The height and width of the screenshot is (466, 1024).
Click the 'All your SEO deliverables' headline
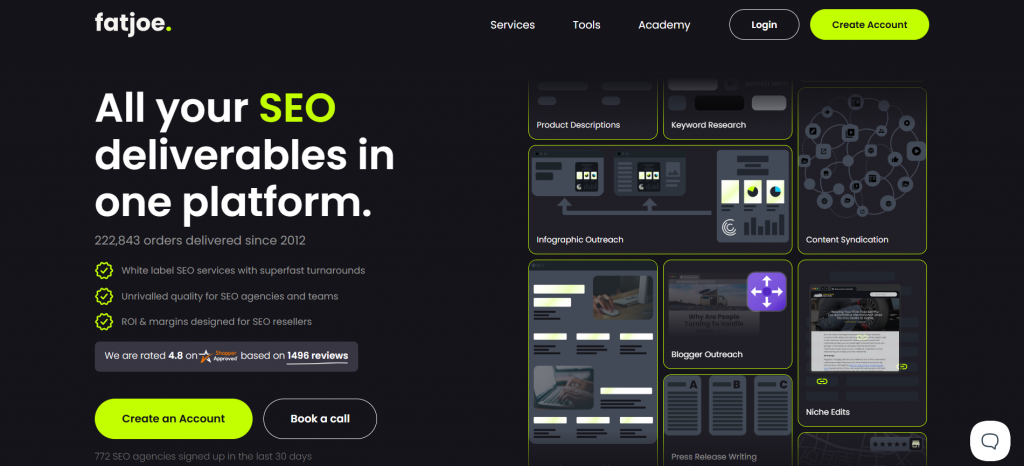pos(245,156)
